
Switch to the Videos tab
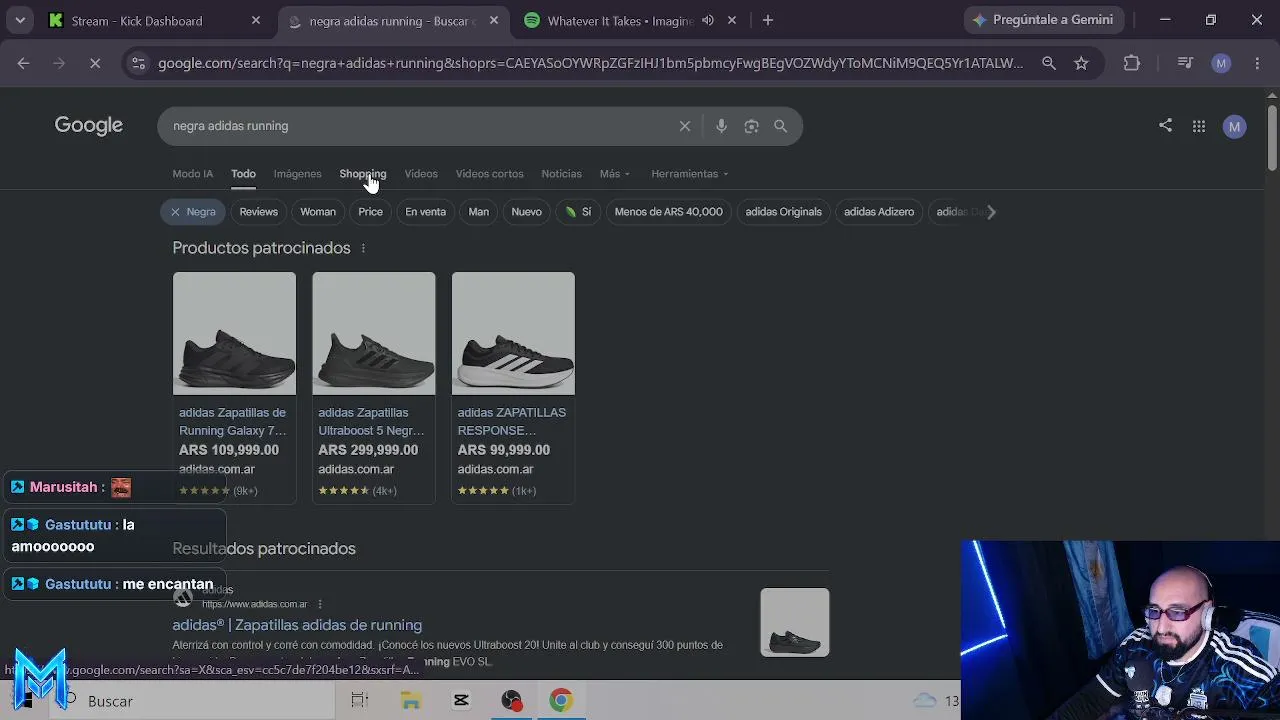pos(421,174)
